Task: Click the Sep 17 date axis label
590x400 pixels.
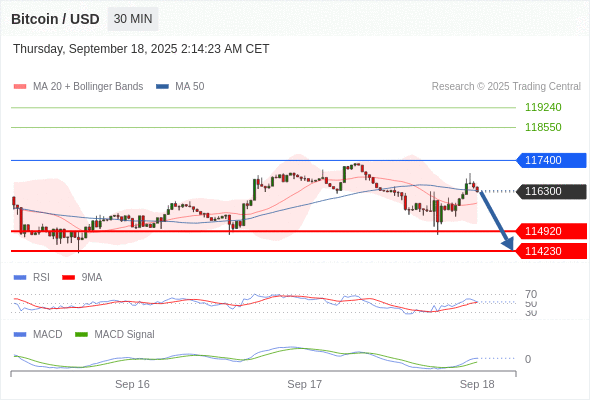Action: click(x=304, y=384)
